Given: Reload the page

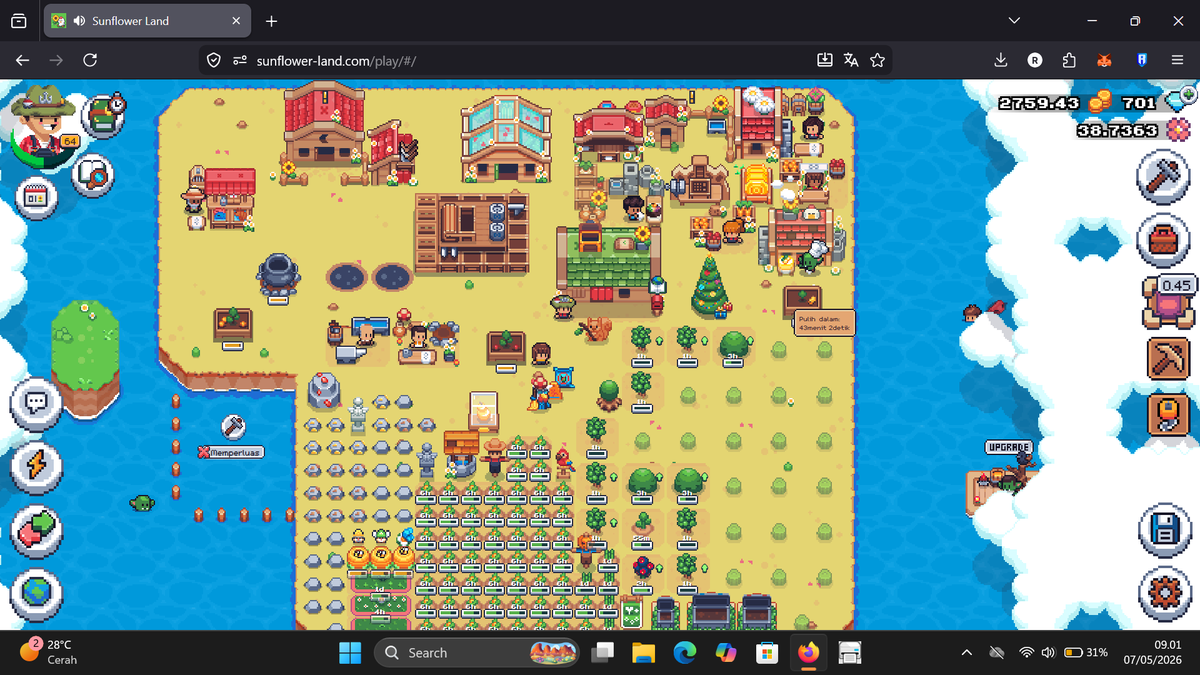Looking at the screenshot, I should [90, 61].
